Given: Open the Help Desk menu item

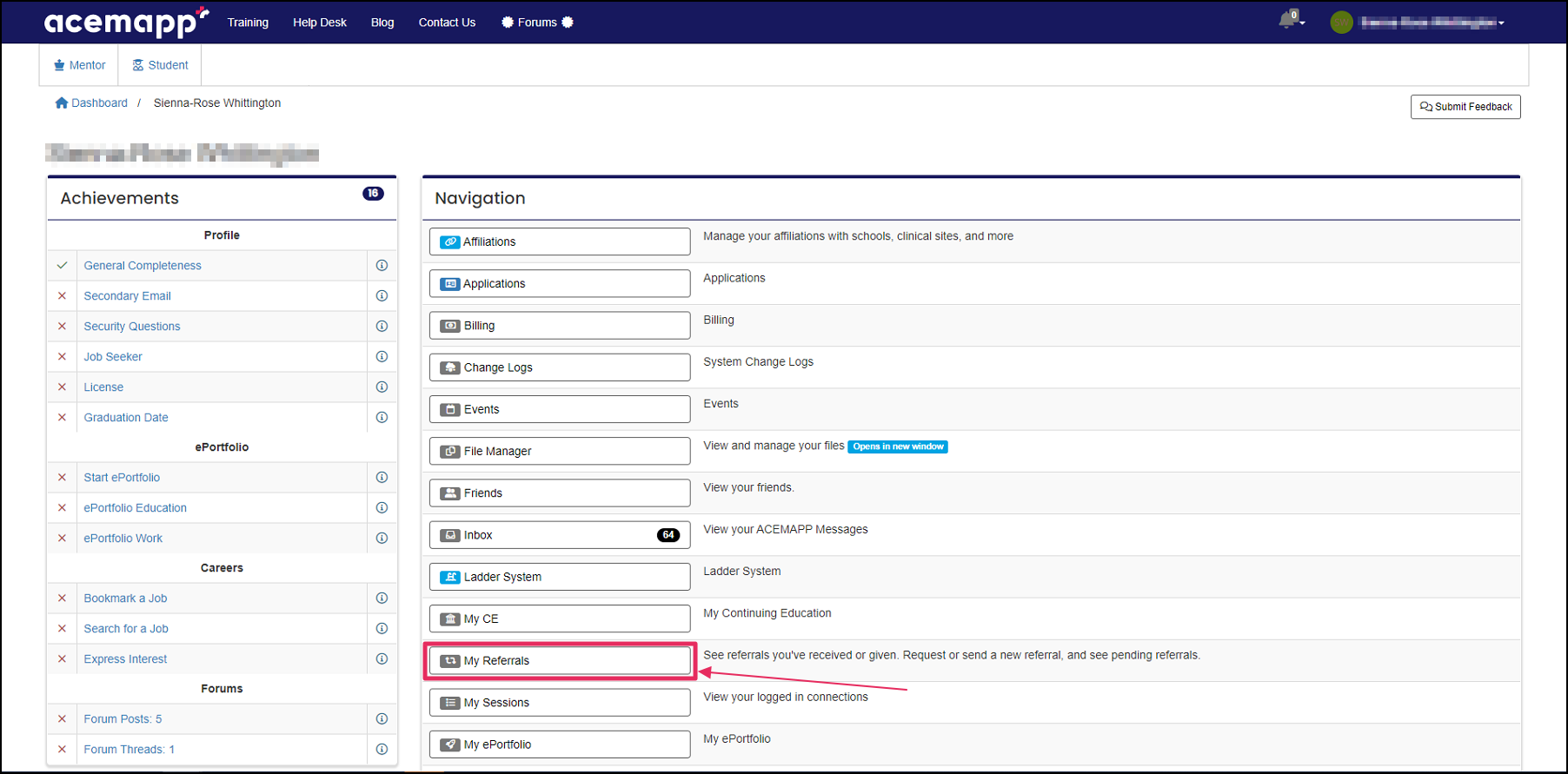Looking at the screenshot, I should (x=320, y=23).
